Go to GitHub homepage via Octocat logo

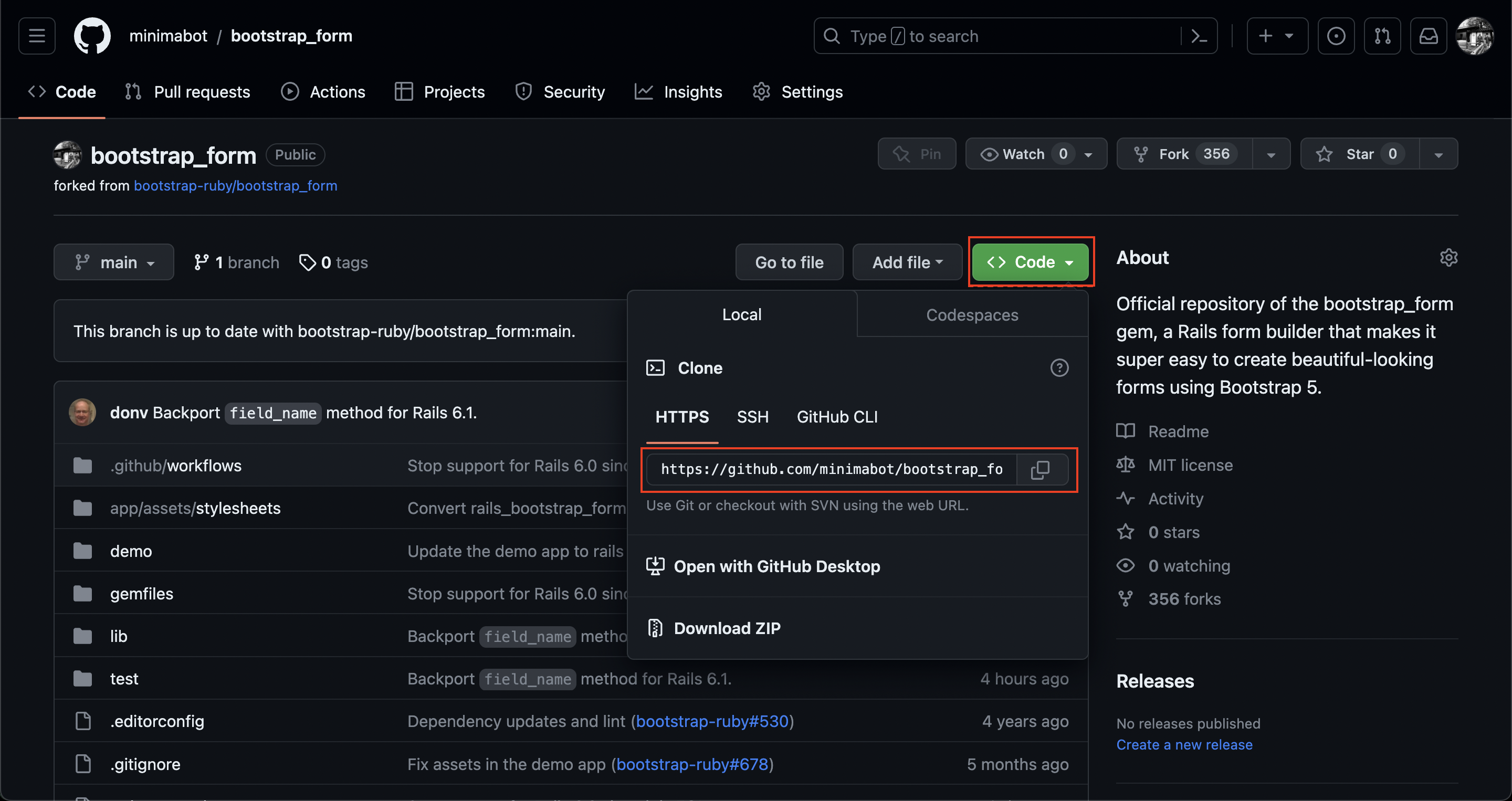point(92,36)
